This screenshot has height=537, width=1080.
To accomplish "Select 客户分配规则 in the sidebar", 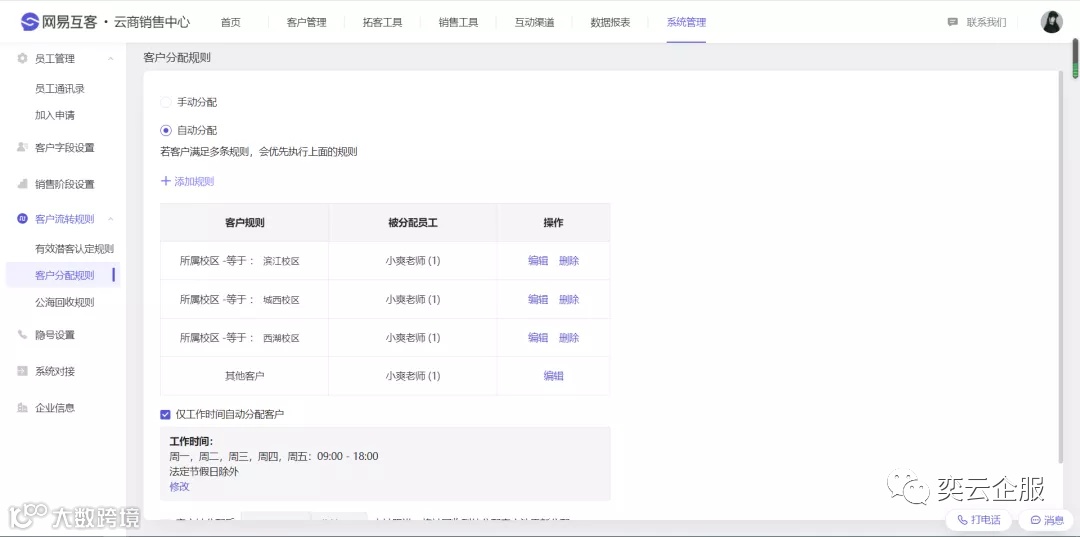I will (65, 275).
